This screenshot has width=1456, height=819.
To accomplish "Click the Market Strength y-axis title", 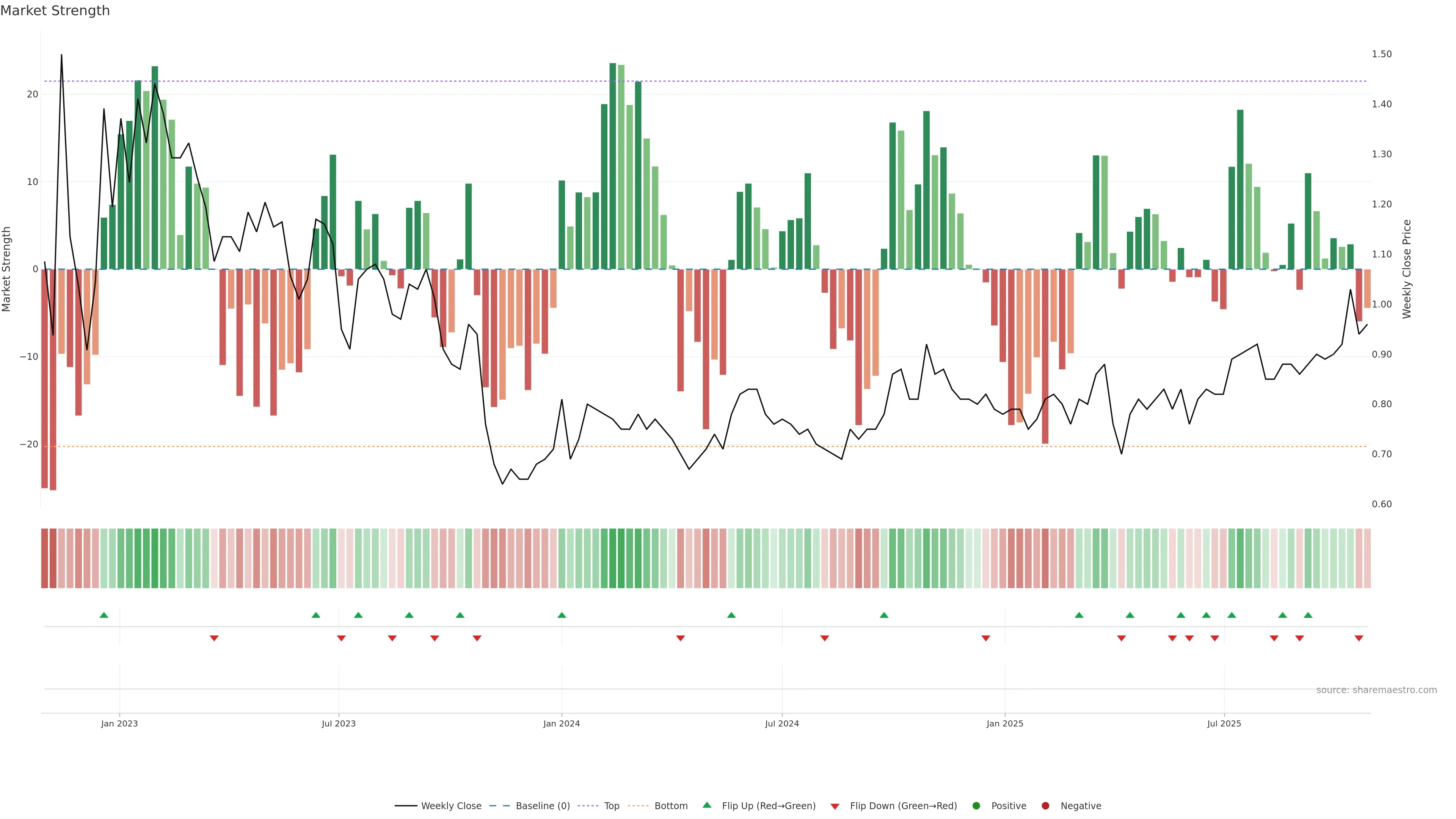I will (6, 269).
